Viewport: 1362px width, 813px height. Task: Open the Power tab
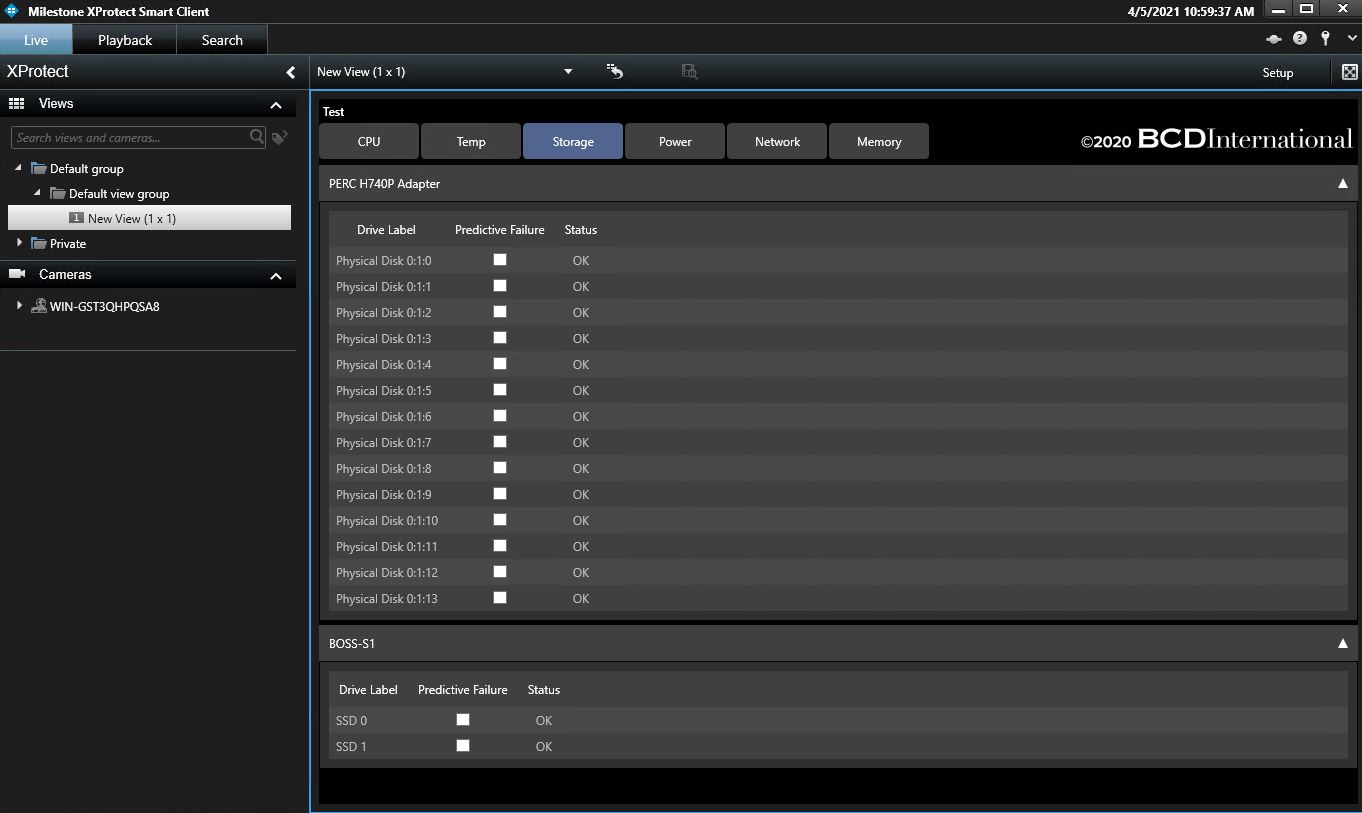coord(675,141)
